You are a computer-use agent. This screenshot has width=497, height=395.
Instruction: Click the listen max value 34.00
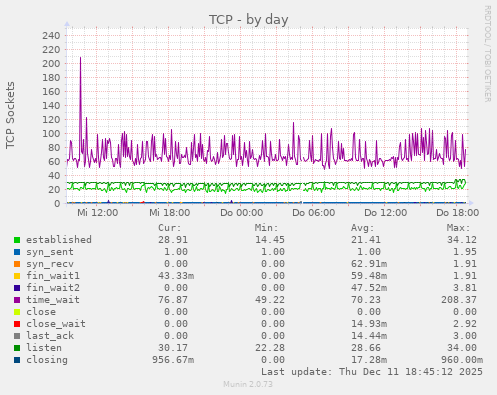462,348
